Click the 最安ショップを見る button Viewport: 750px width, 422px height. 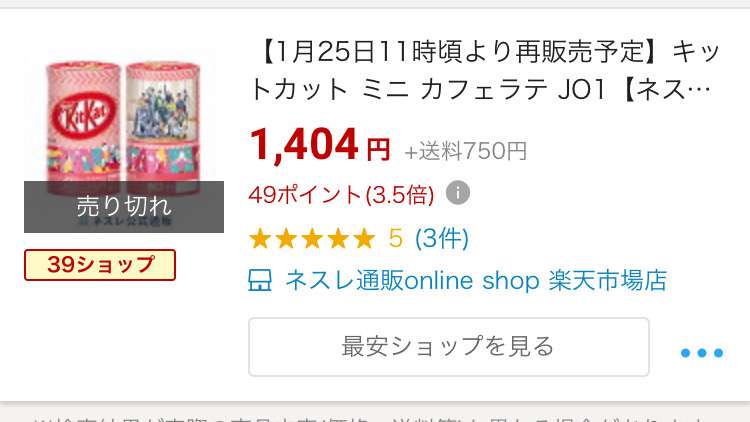(449, 347)
